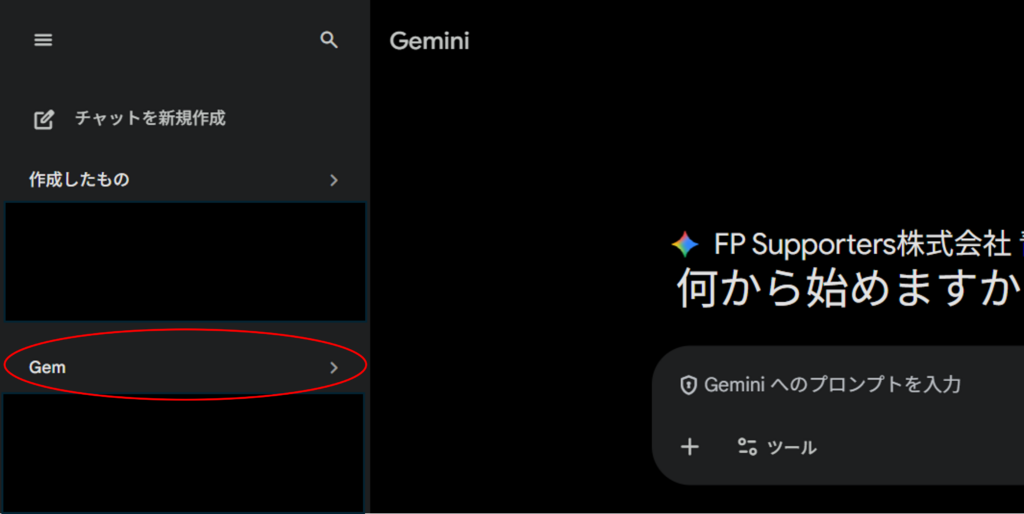This screenshot has height=514, width=1024.
Task: Open the Gem sidebar item
Action: click(x=48, y=367)
